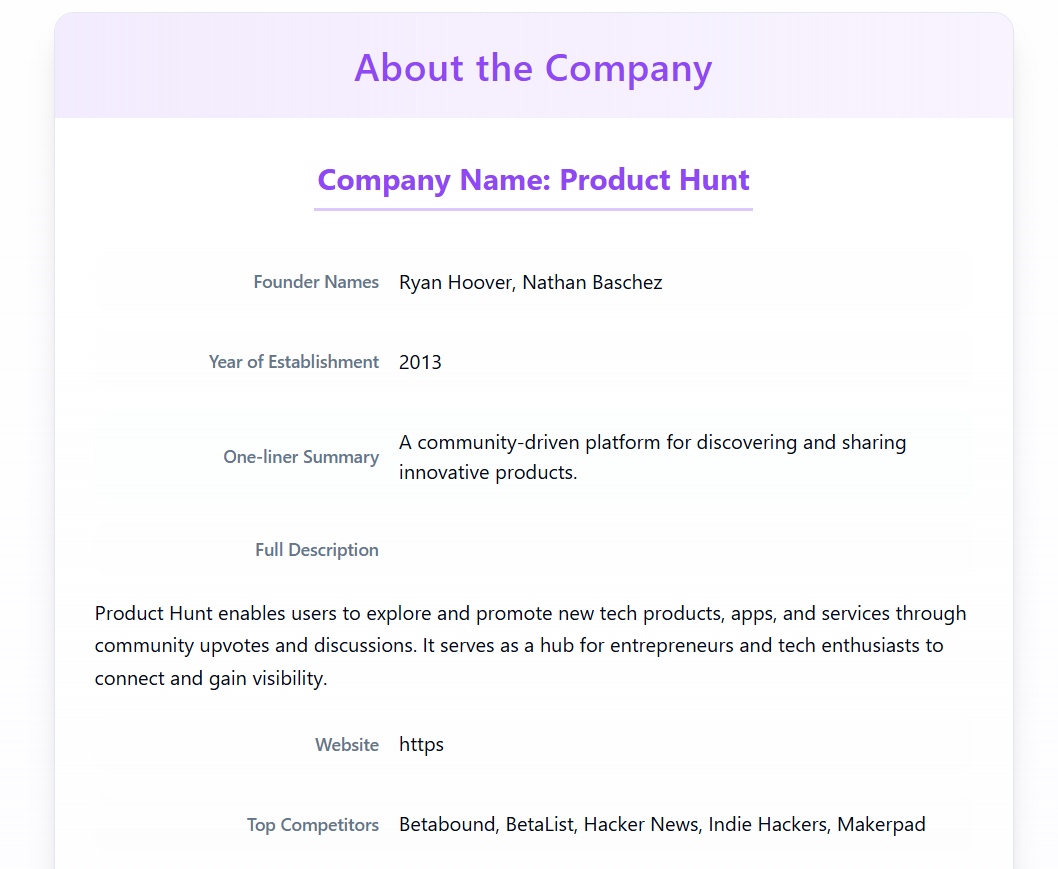Click the Product Hunt full description paragraph
The height and width of the screenshot is (869, 1058).
[x=530, y=646]
